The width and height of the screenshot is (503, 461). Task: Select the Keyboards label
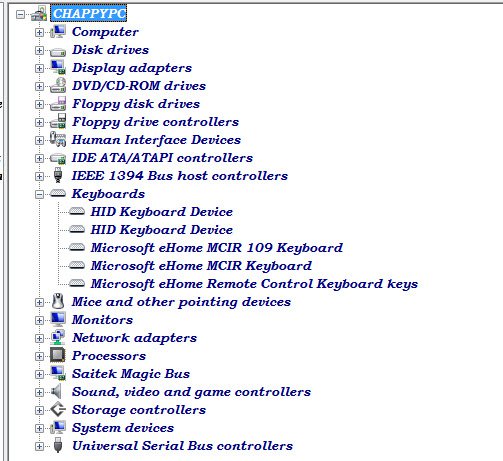pos(108,194)
